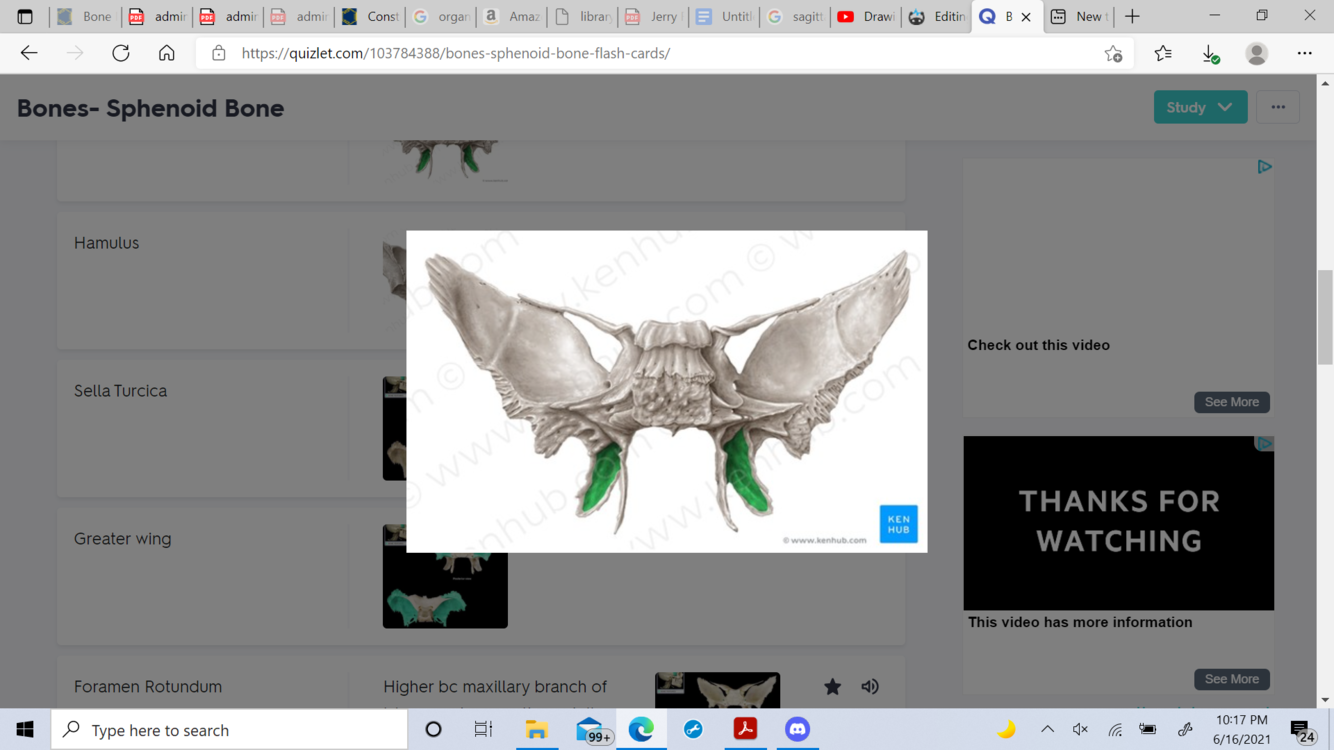Go to browser home page
Image resolution: width=1334 pixels, height=750 pixels.
167,53
